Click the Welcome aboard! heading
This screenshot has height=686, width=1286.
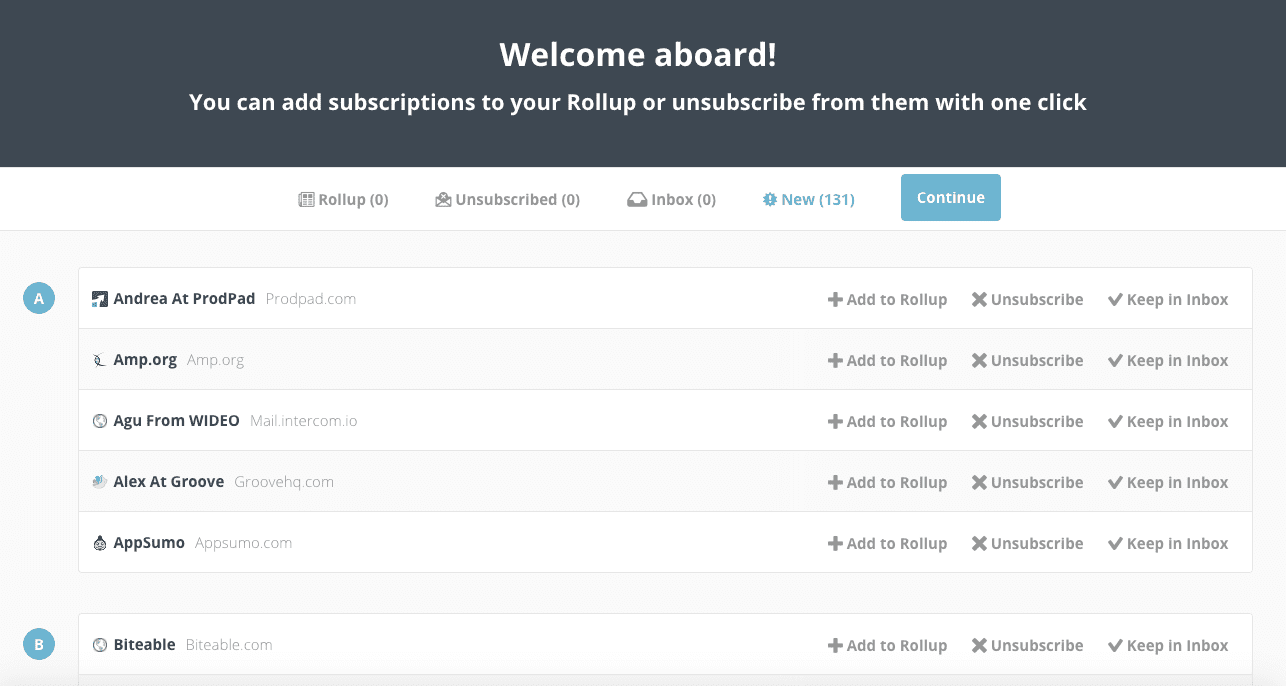(x=638, y=54)
